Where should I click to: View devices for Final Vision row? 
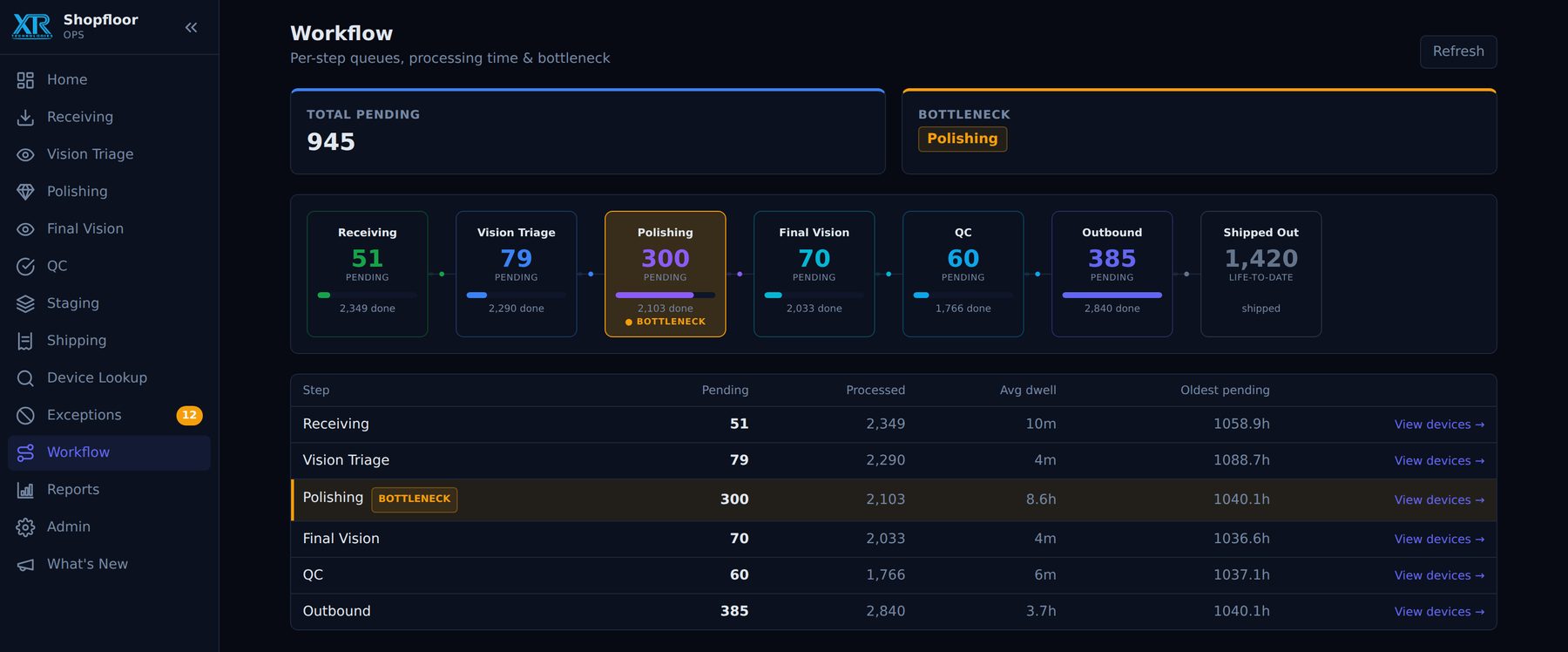click(x=1439, y=539)
